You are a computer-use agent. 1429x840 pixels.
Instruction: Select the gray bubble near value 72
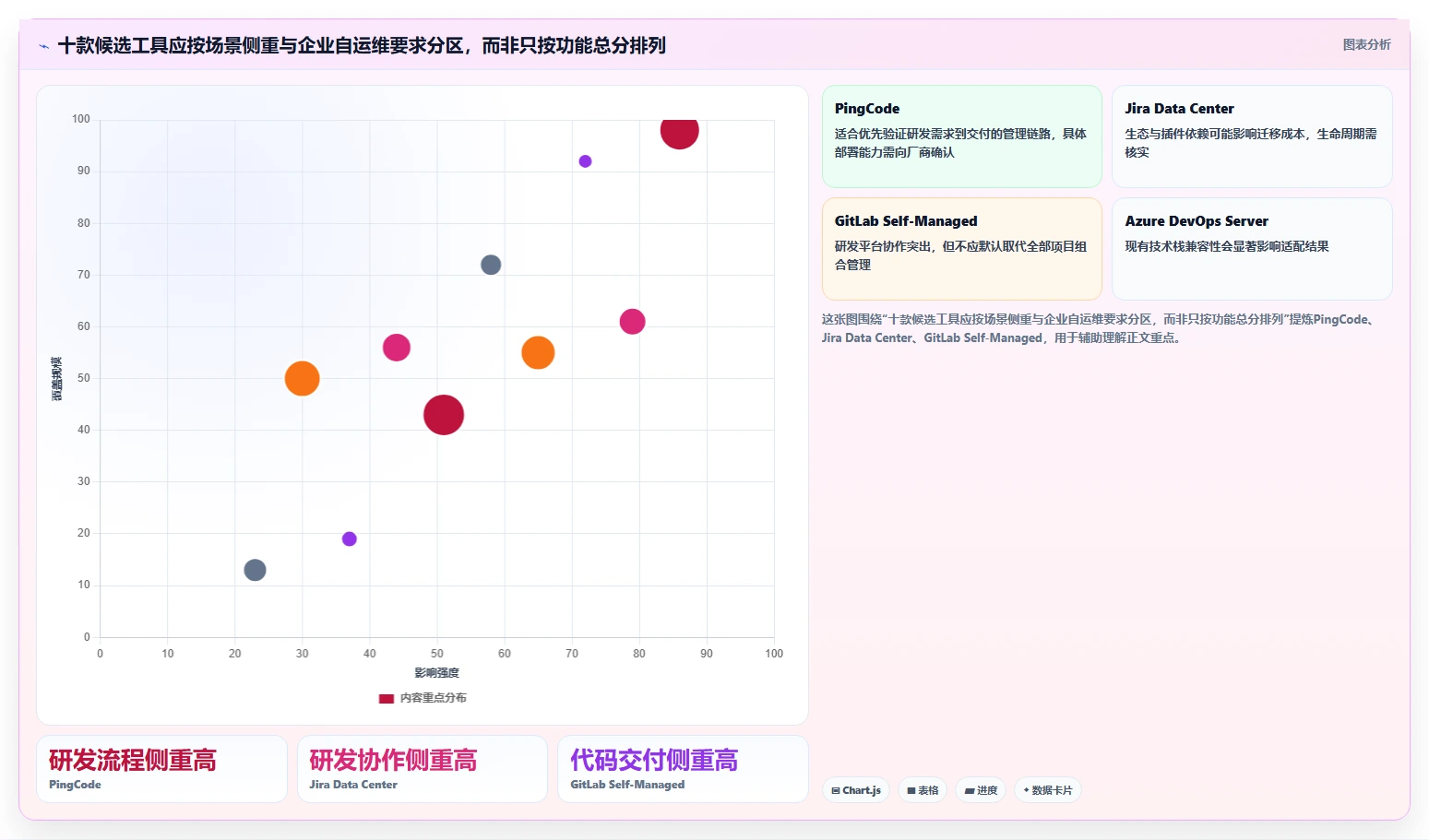click(x=491, y=265)
